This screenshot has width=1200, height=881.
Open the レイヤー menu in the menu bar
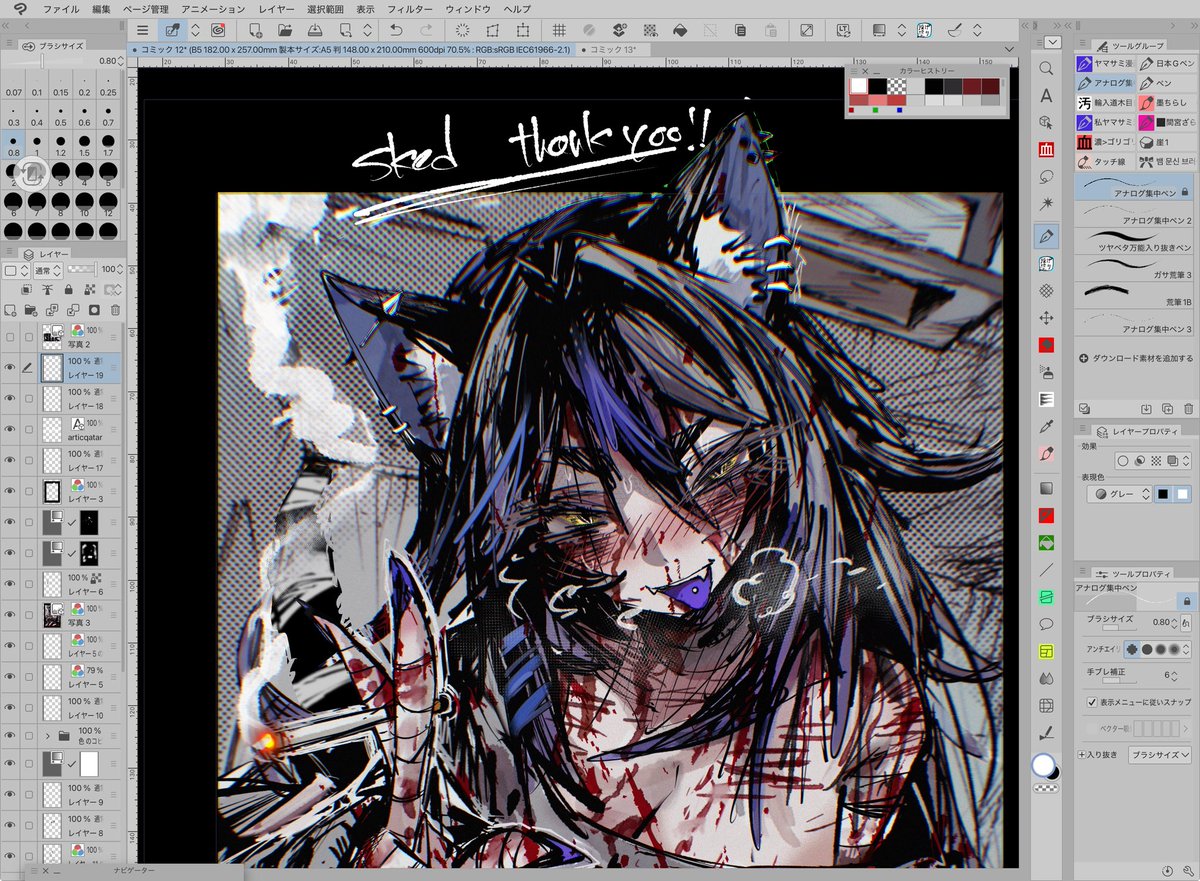(x=276, y=8)
